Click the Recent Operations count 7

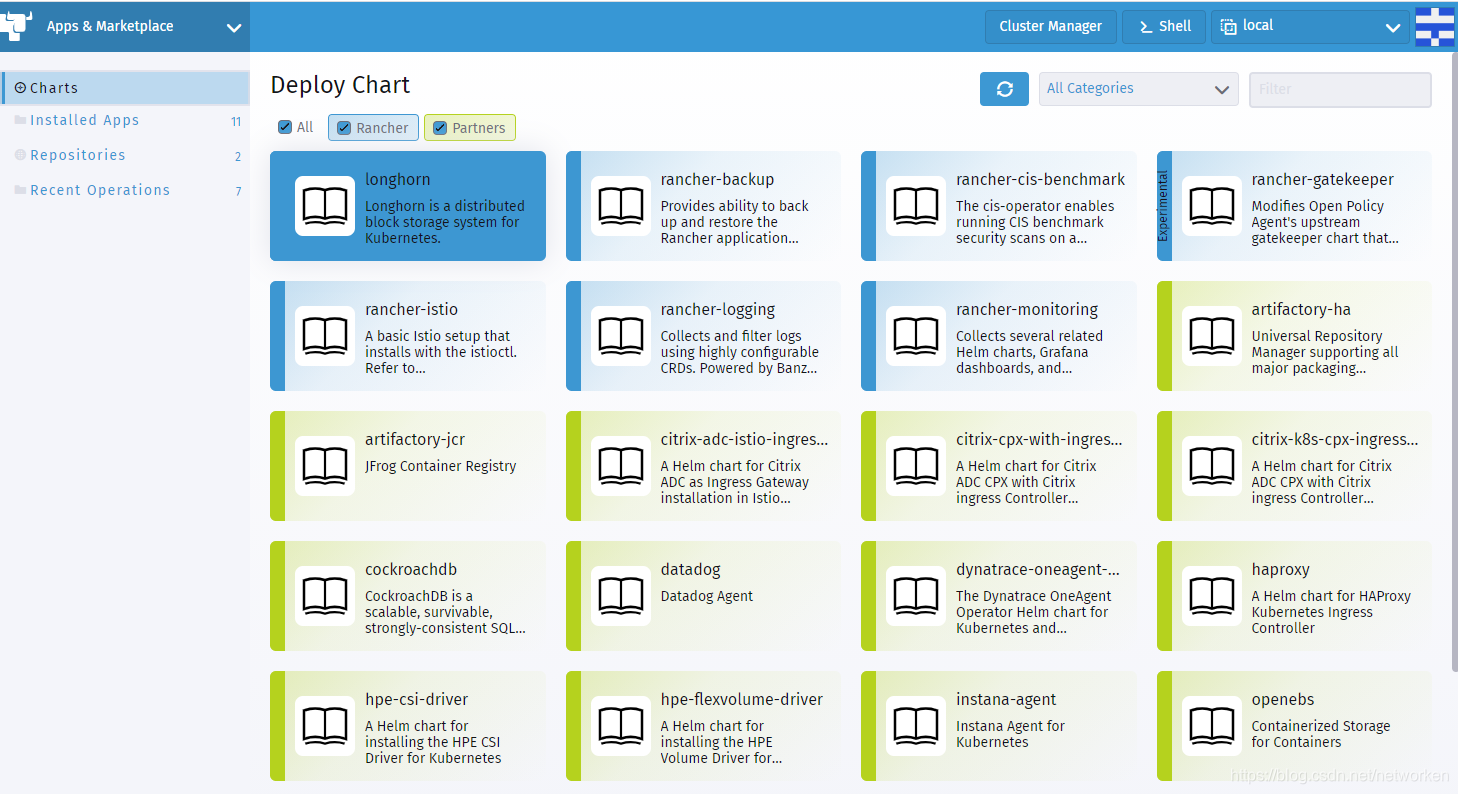[238, 192]
